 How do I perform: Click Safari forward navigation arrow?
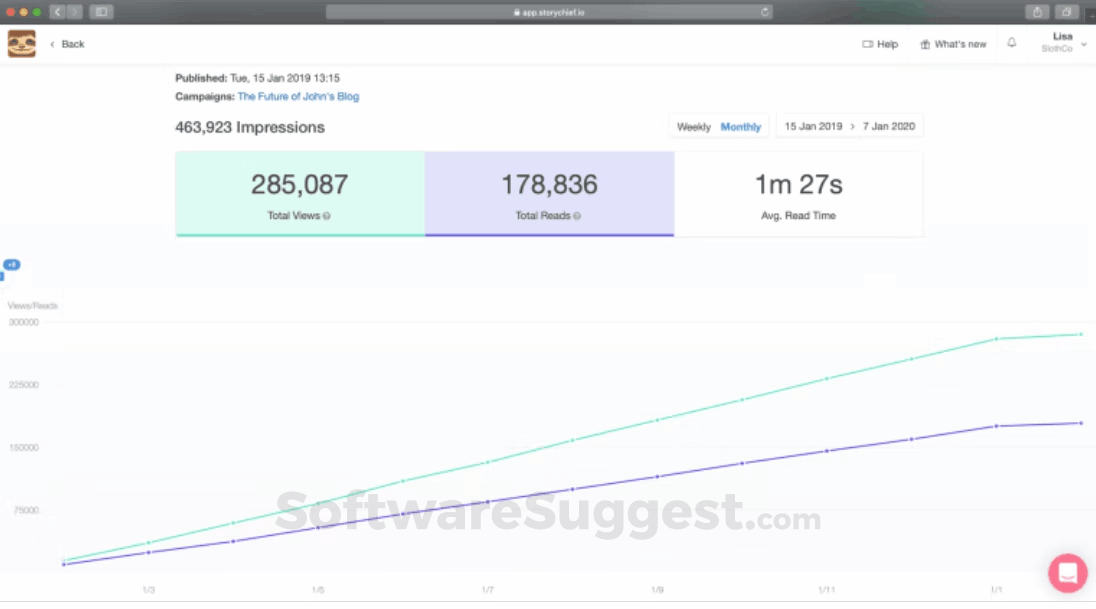pyautogui.click(x=74, y=12)
